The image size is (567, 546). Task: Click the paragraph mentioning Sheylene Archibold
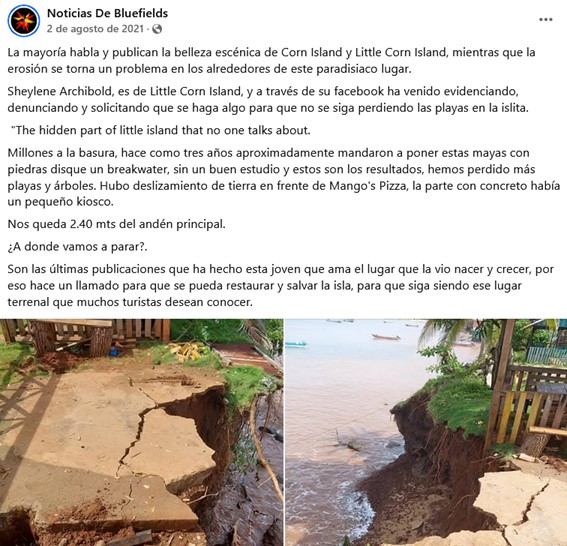(x=268, y=99)
